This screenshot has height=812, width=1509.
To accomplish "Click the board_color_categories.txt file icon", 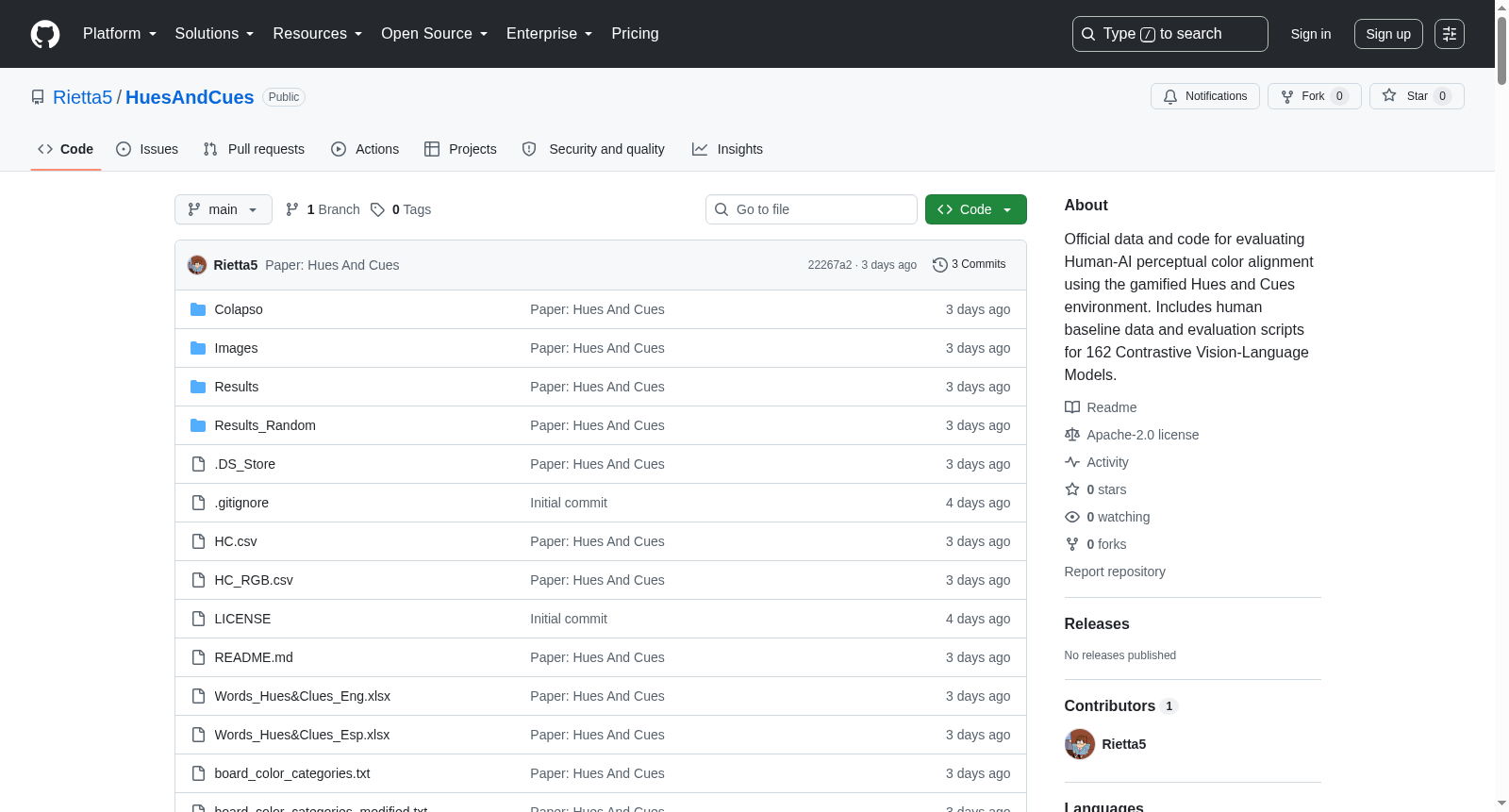I will click(198, 773).
